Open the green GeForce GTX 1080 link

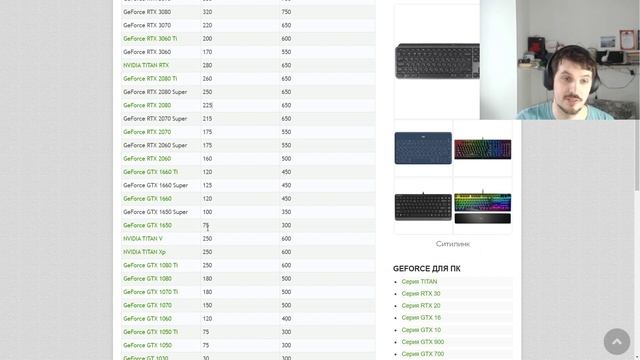tap(147, 279)
